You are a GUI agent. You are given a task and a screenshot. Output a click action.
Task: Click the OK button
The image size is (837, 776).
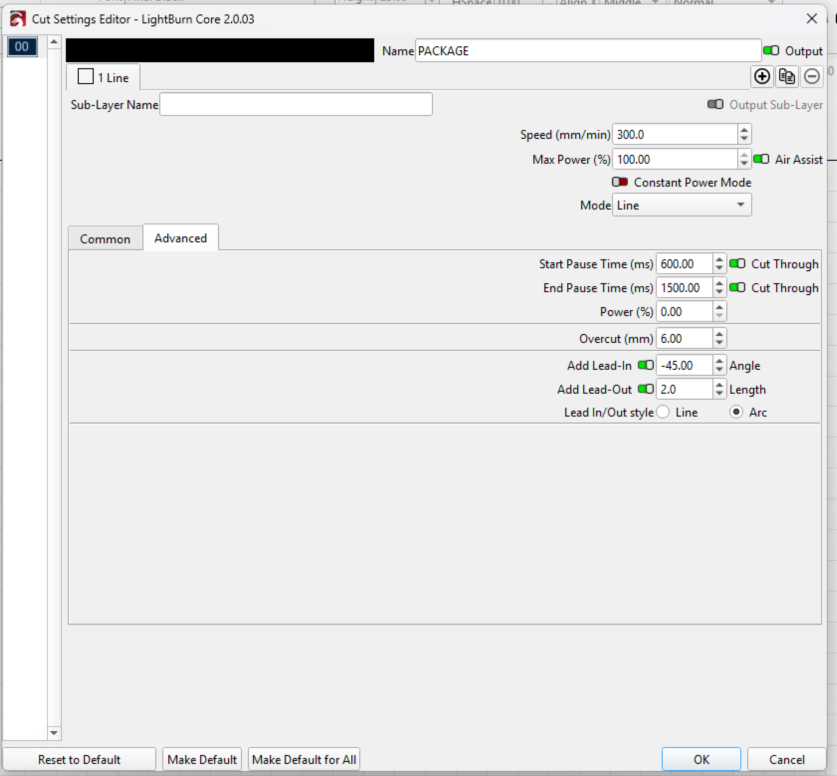pos(701,759)
